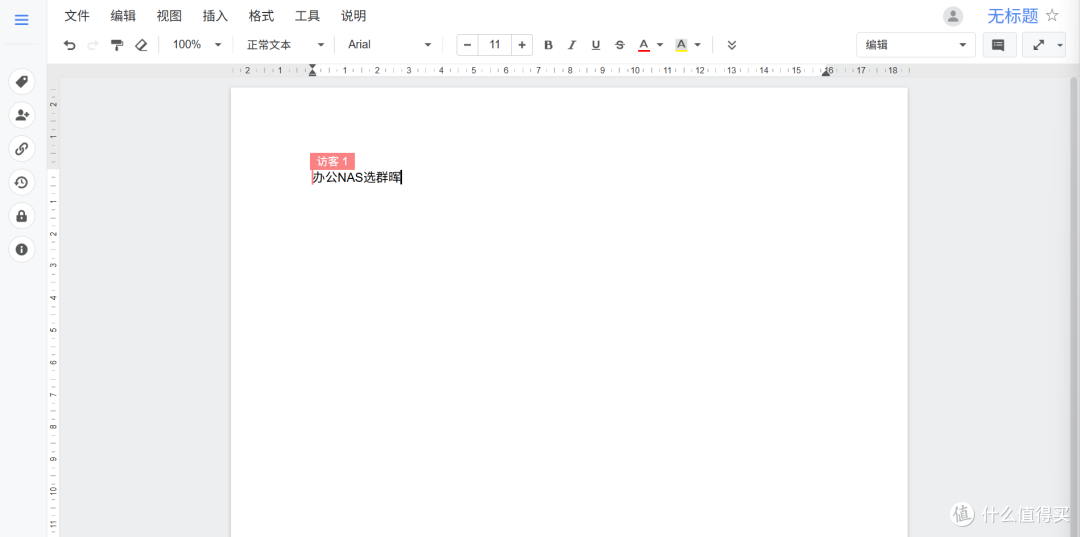1080x537 pixels.
Task: Click the add person share icon
Action: click(x=21, y=115)
